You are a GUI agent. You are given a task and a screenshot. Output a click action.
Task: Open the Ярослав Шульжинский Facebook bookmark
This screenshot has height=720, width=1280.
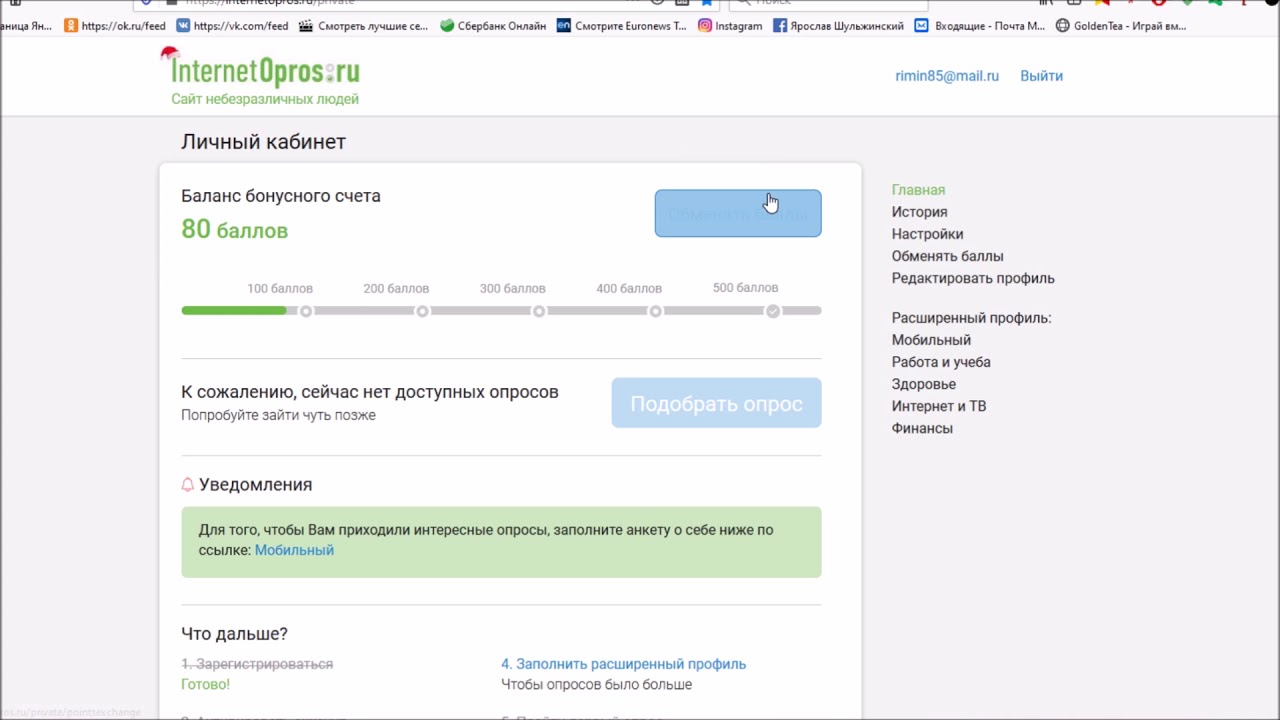pyautogui.click(x=838, y=26)
